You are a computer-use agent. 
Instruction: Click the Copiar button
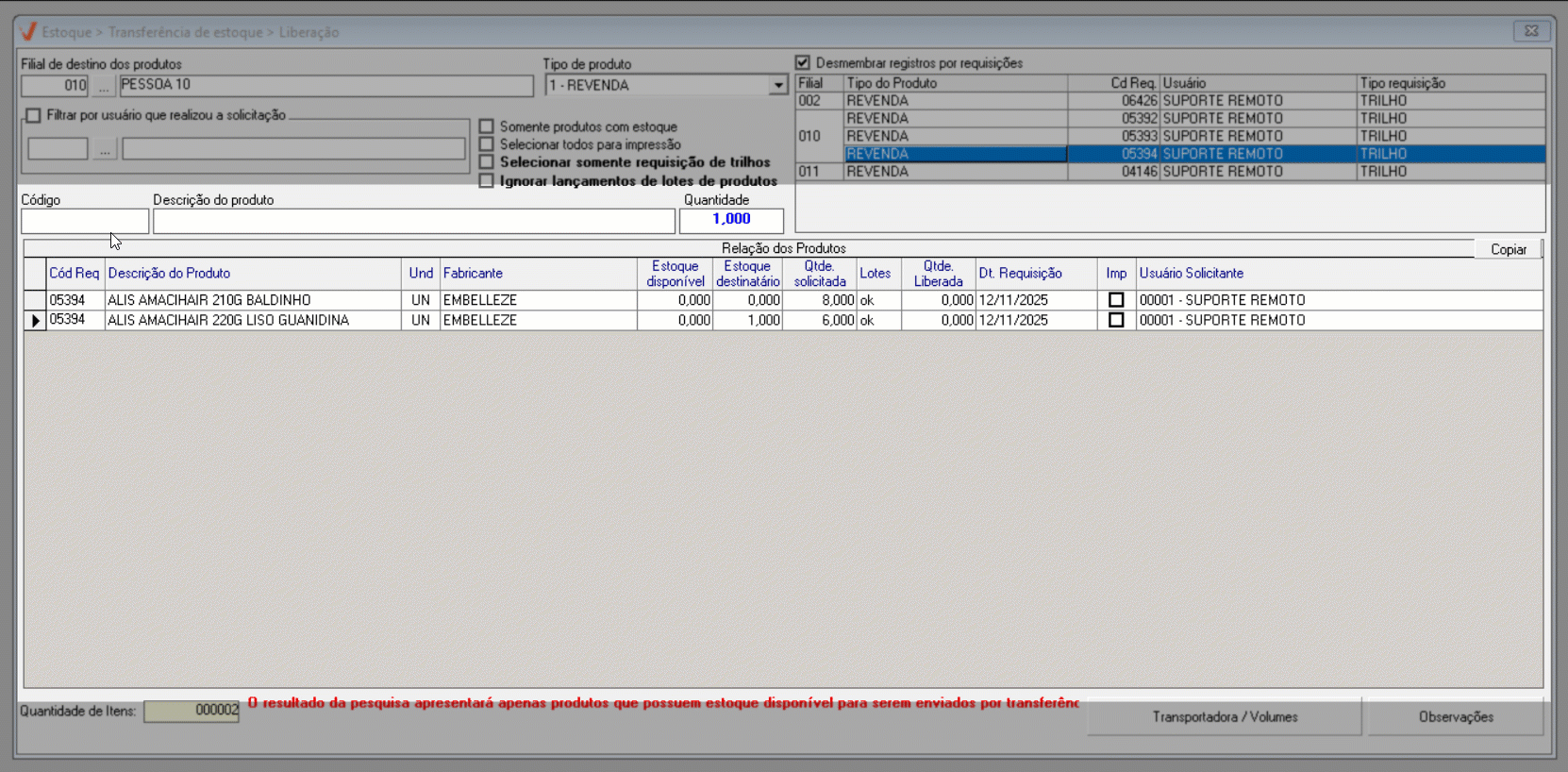(x=1508, y=249)
